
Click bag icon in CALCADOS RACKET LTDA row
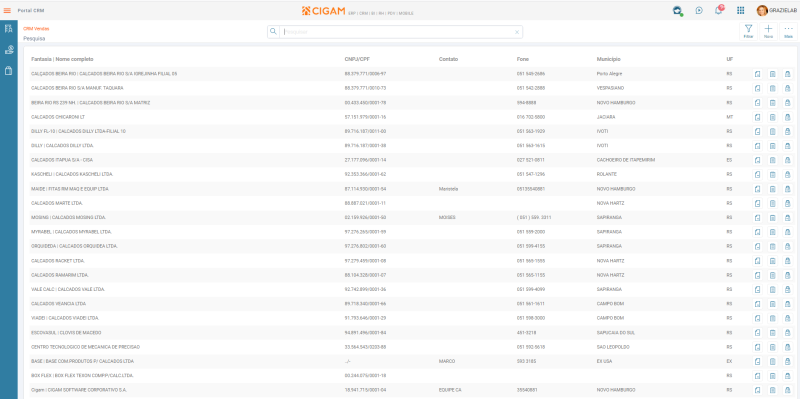787,261
